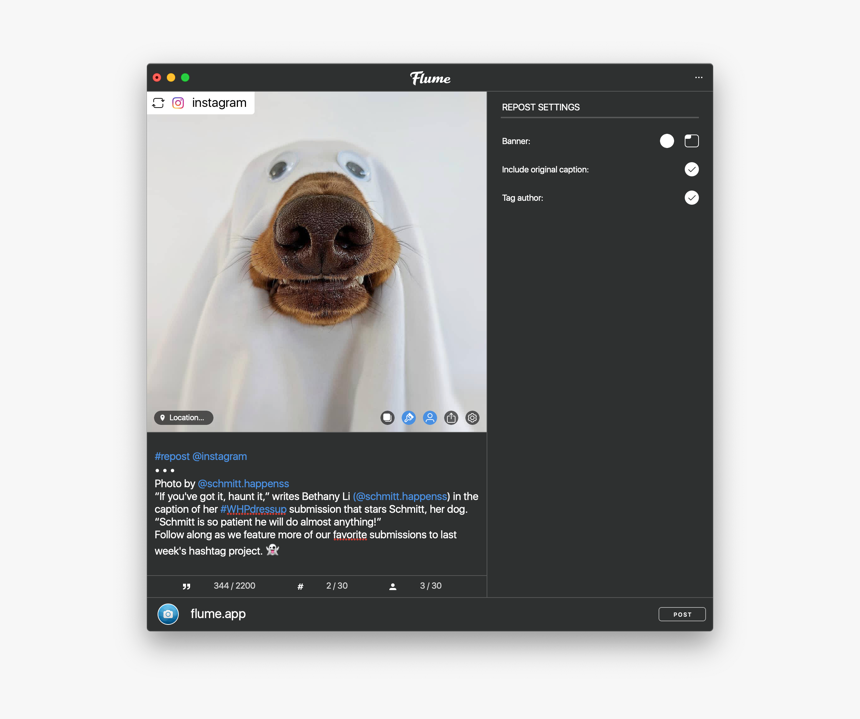The width and height of the screenshot is (860, 719).
Task: Open the REPOST SETTINGS panel header
Action: coord(541,107)
